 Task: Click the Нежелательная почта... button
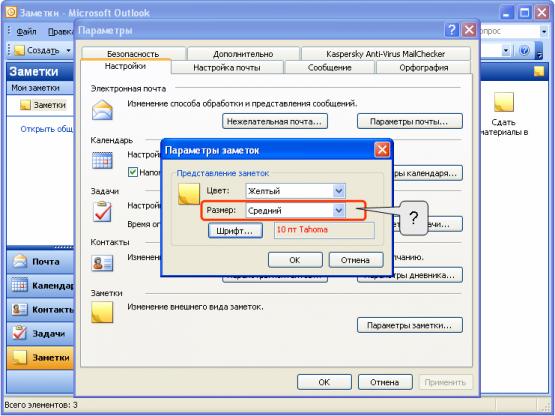click(275, 121)
